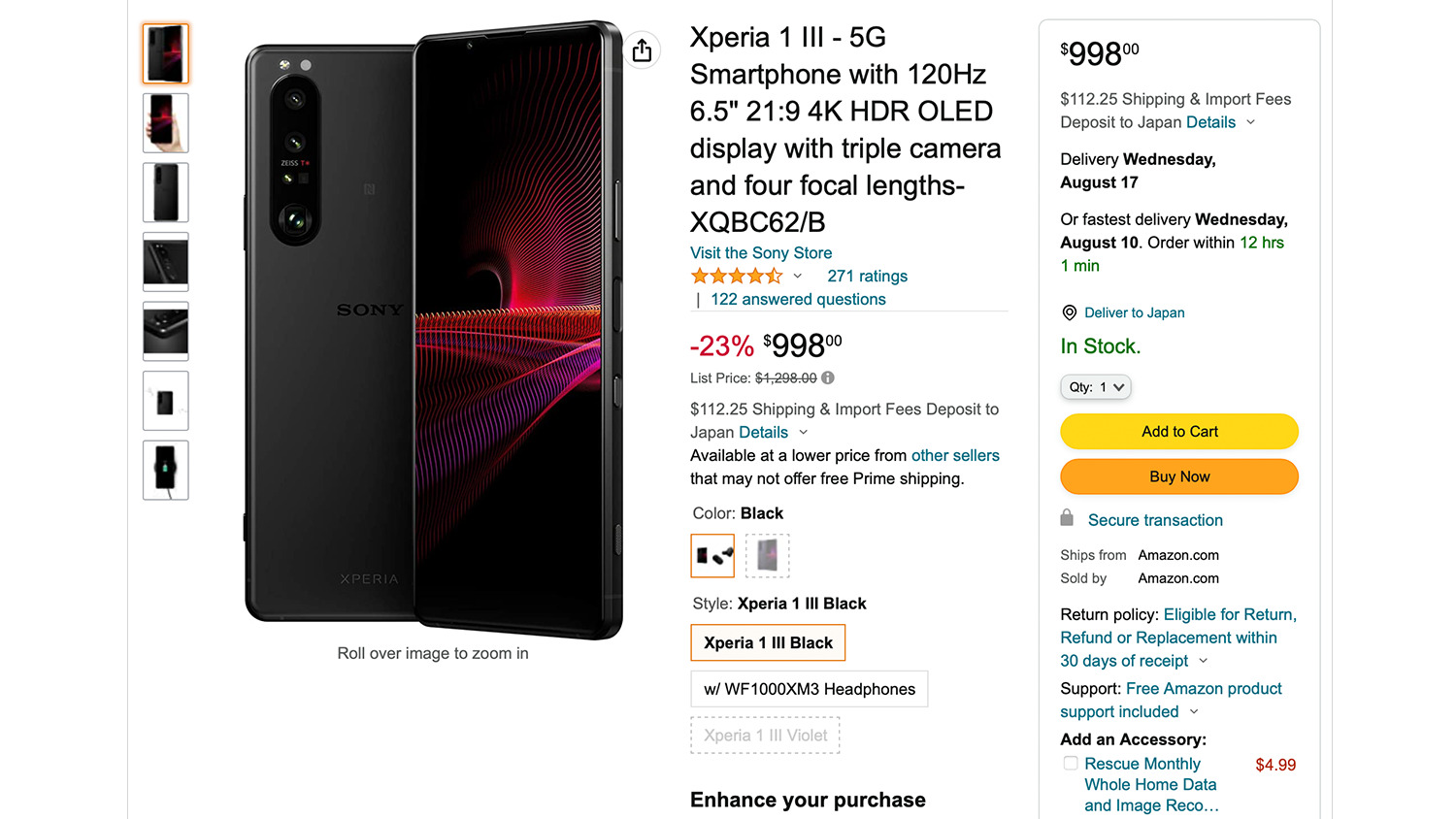
Task: Select the charging phone thumbnail
Action: [x=165, y=471]
